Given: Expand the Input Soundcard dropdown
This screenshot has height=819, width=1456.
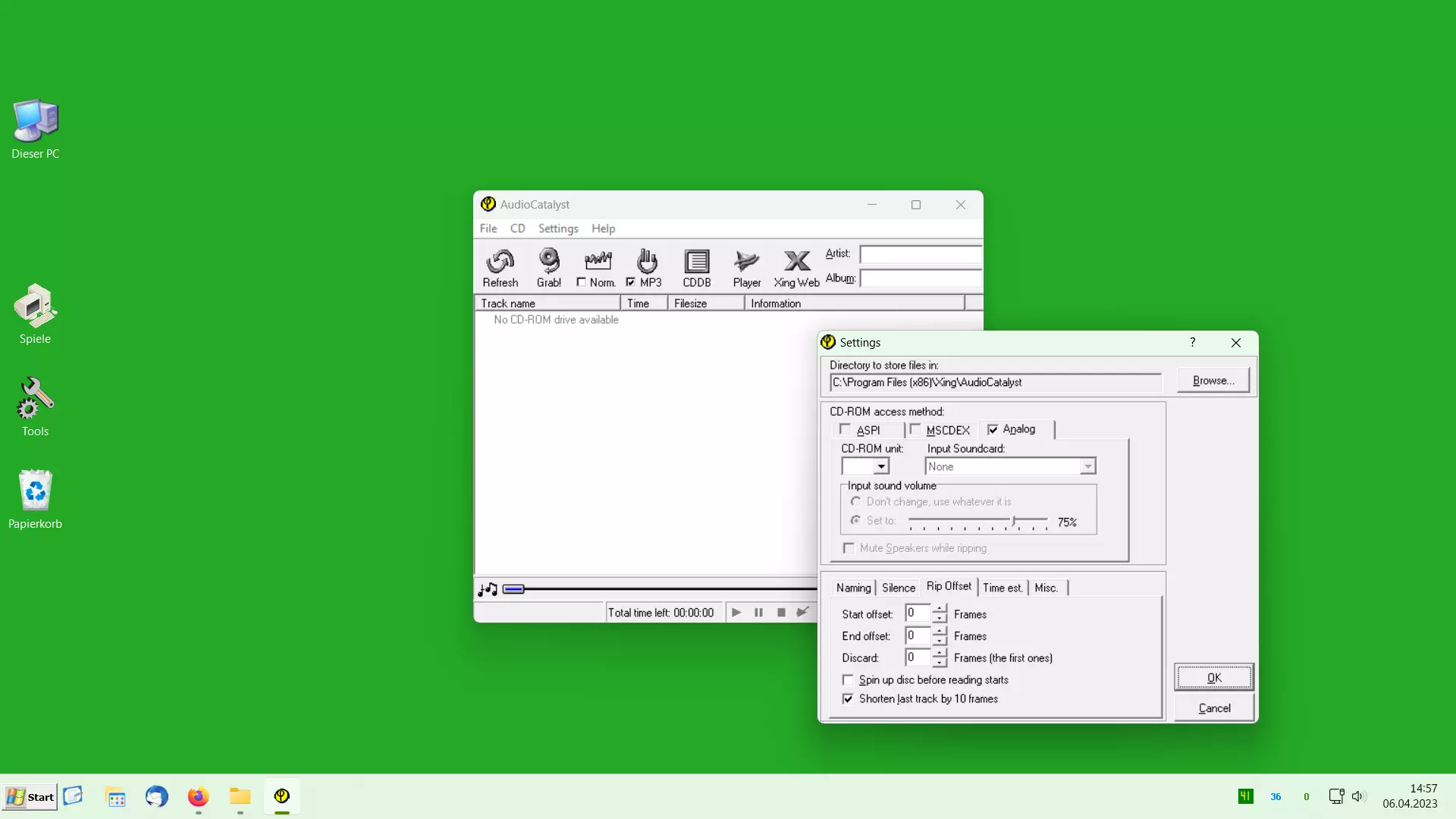Looking at the screenshot, I should point(1087,466).
